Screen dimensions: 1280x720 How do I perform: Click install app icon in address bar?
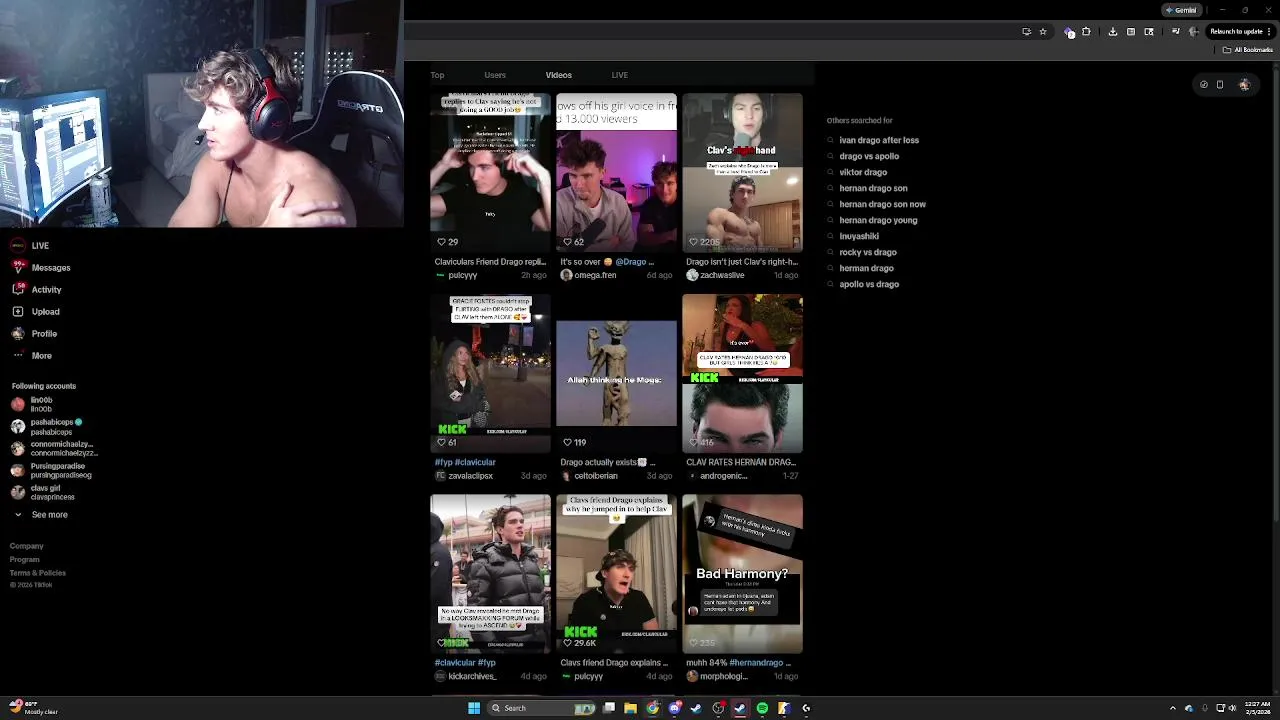tap(1026, 32)
